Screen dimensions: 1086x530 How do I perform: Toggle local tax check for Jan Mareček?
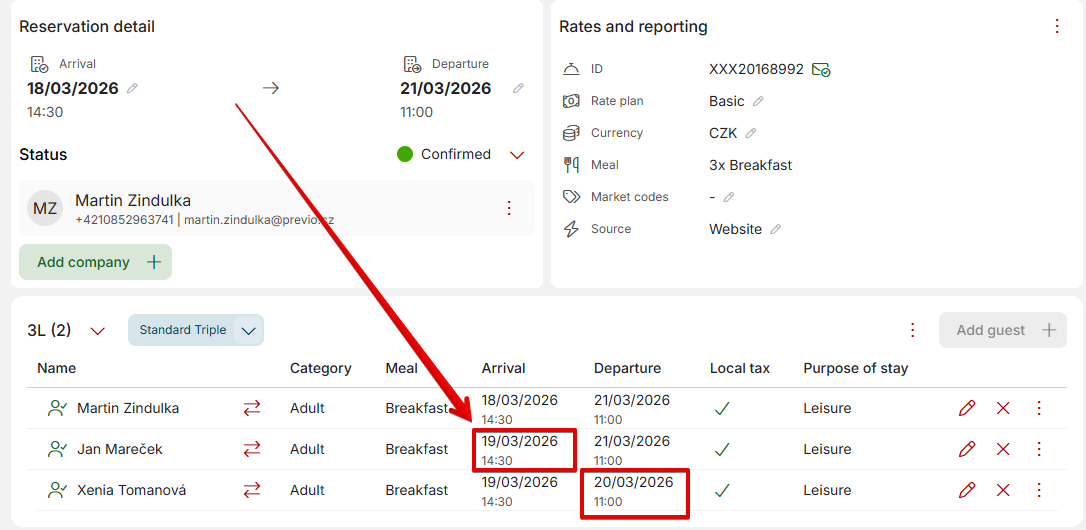pyautogui.click(x=722, y=449)
